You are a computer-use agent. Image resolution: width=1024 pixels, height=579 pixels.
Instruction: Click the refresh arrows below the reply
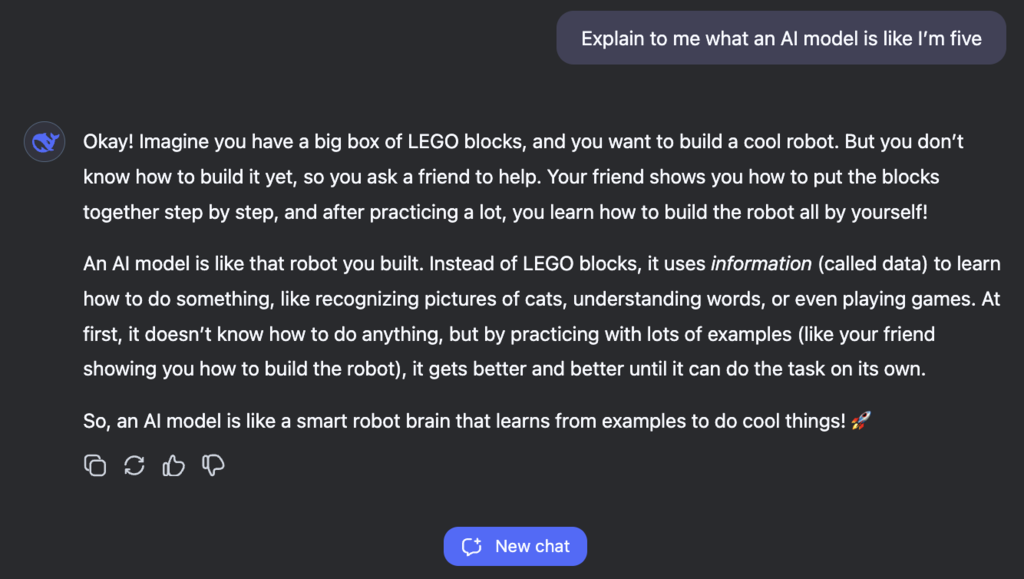click(134, 465)
